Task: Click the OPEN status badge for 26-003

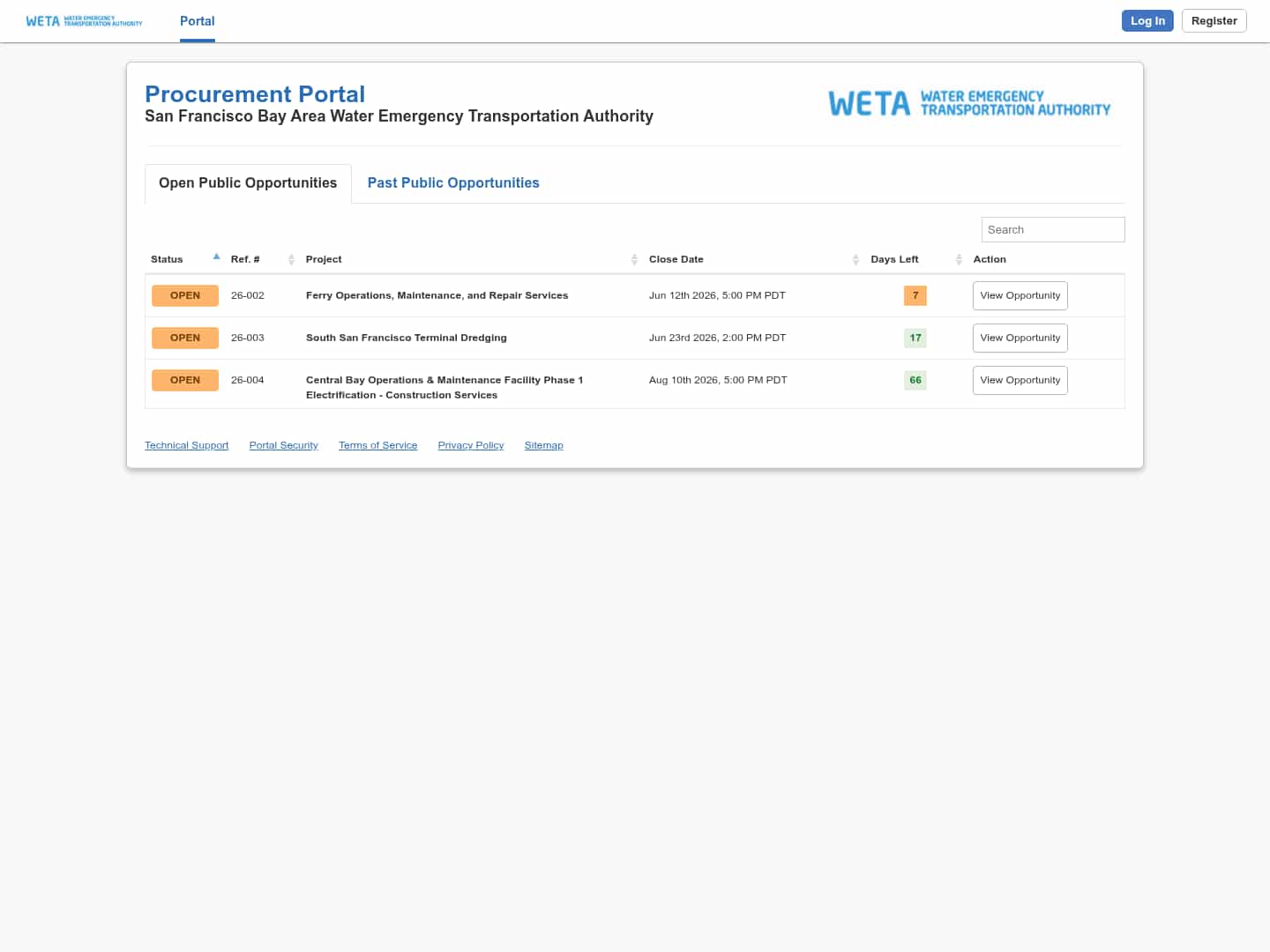Action: click(x=185, y=338)
